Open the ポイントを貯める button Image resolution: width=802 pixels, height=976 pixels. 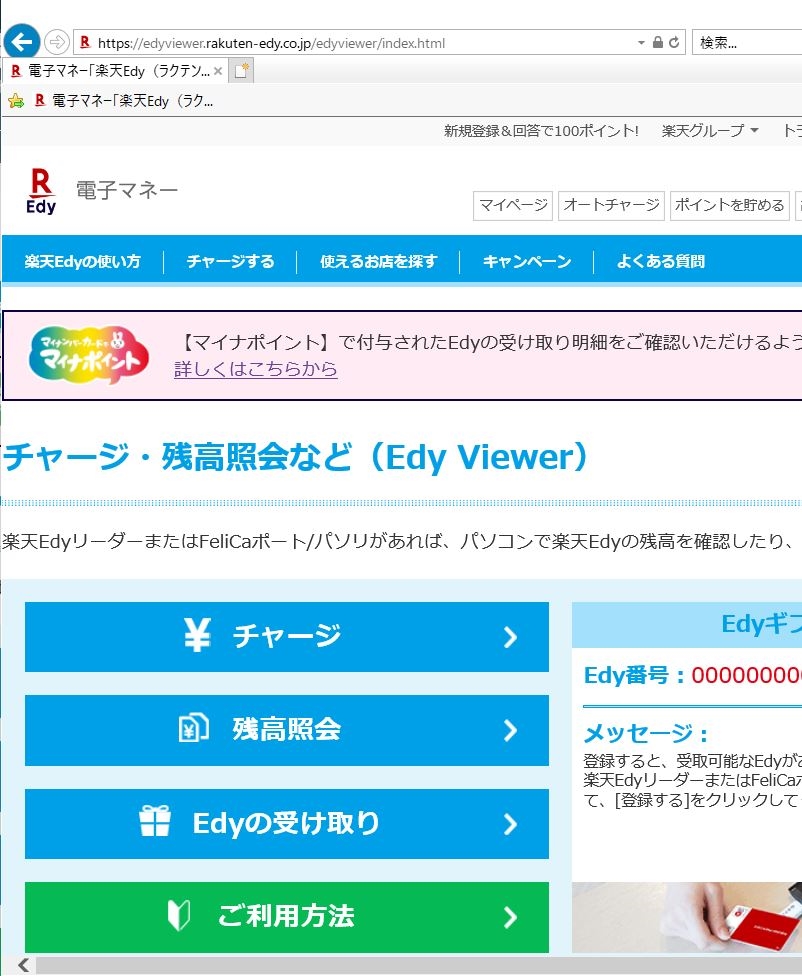[730, 205]
